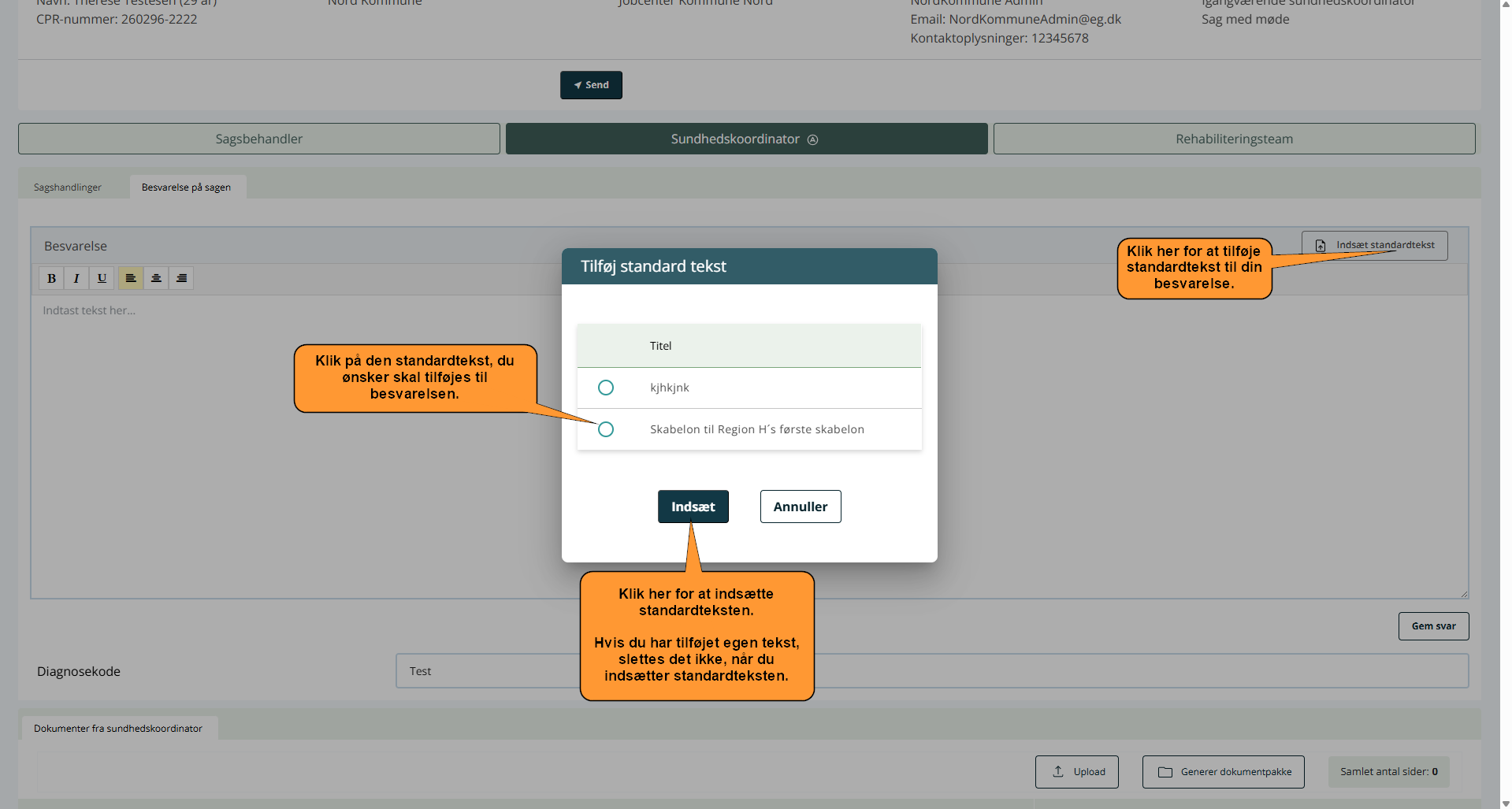Cancel the dialog with Annuller

pyautogui.click(x=800, y=507)
